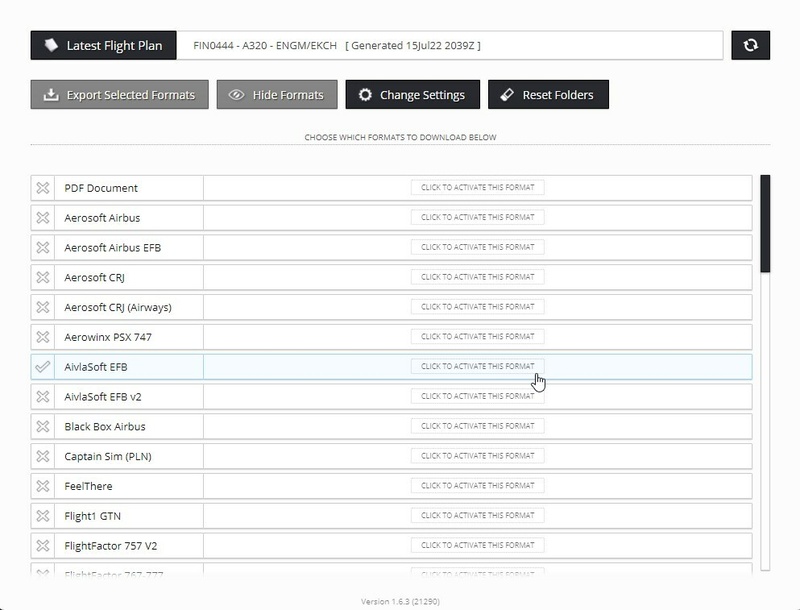Toggle the X mark for Captain Sim (PLN)
Viewport: 800px width, 610px height.
43,456
